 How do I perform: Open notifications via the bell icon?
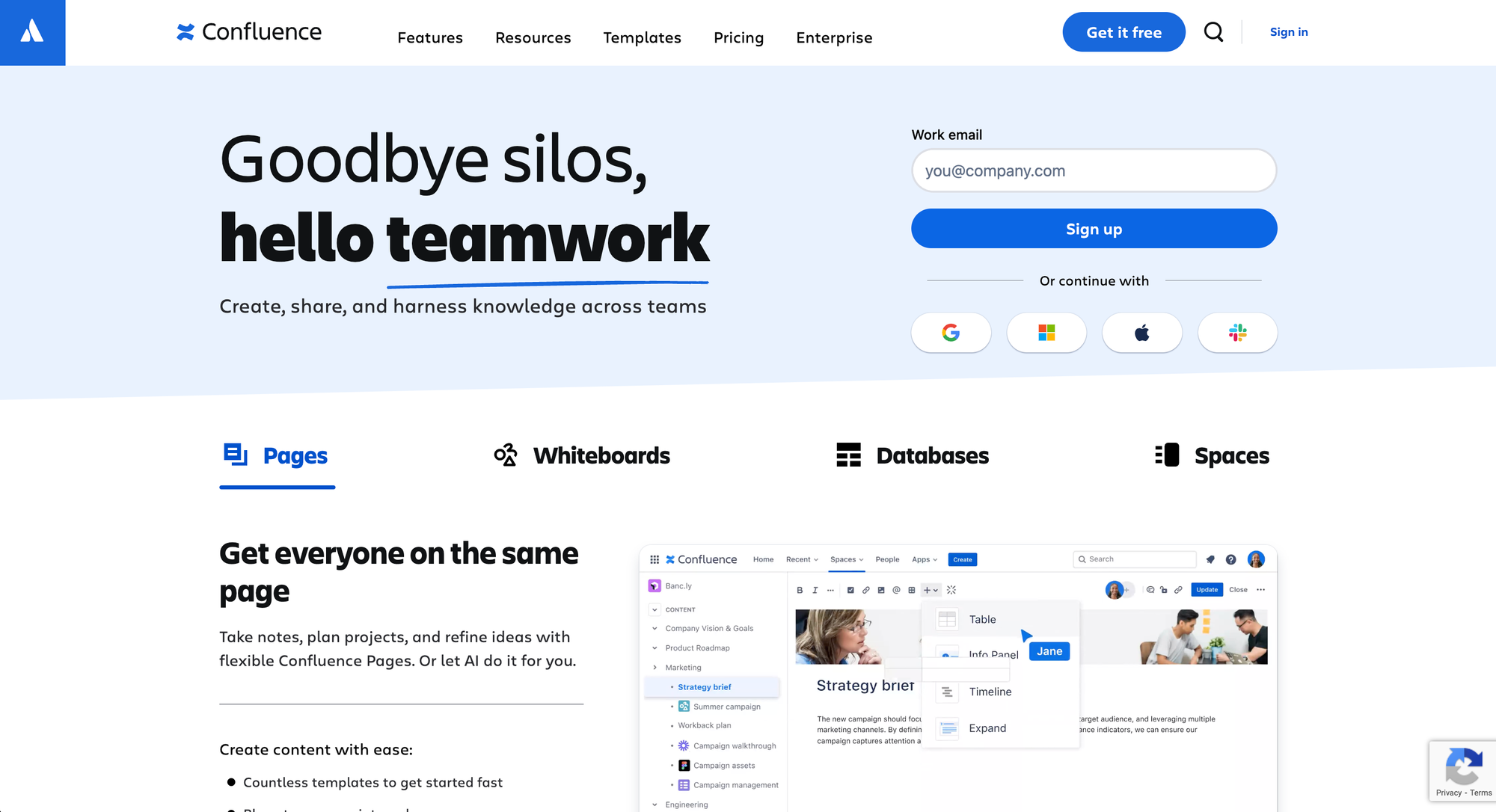tap(1210, 559)
